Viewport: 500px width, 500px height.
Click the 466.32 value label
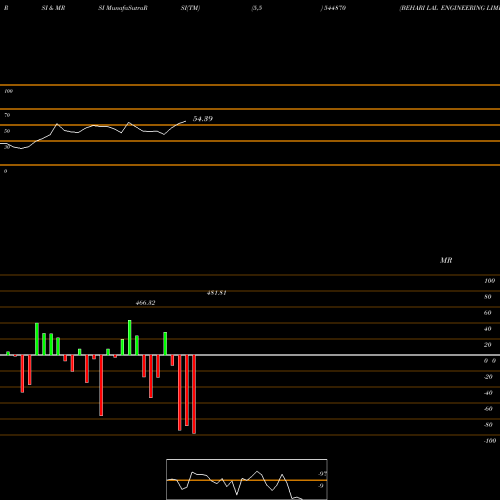point(146,303)
